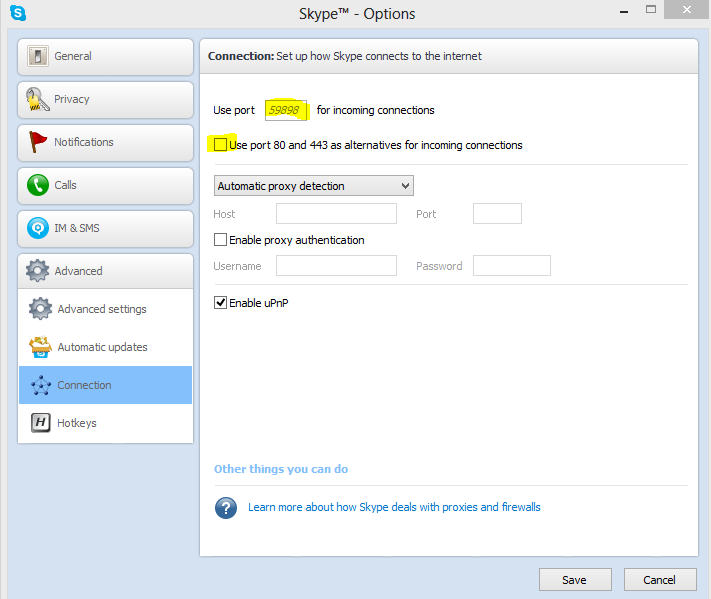Screen dimensions: 711x599
Task: Open the Privacy settings section
Action: [105, 100]
